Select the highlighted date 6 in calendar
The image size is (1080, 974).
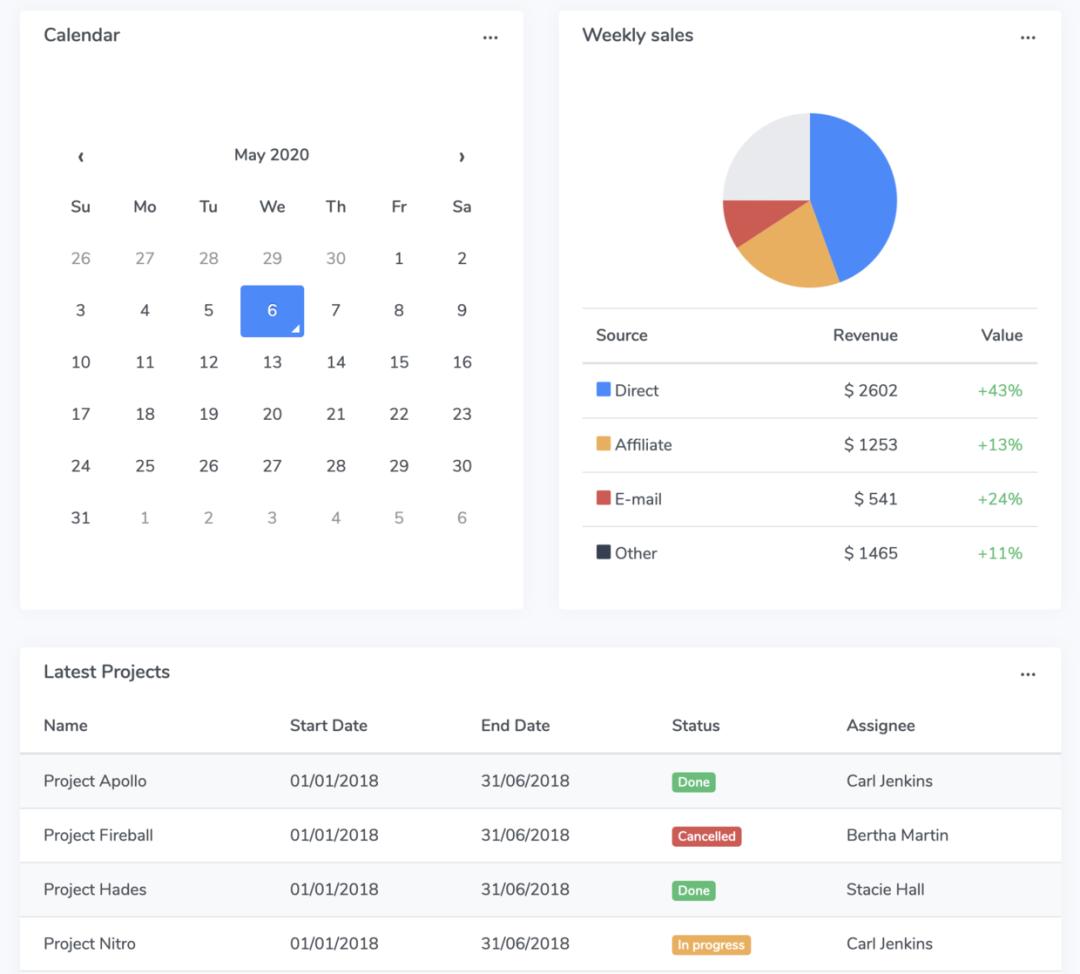(272, 310)
